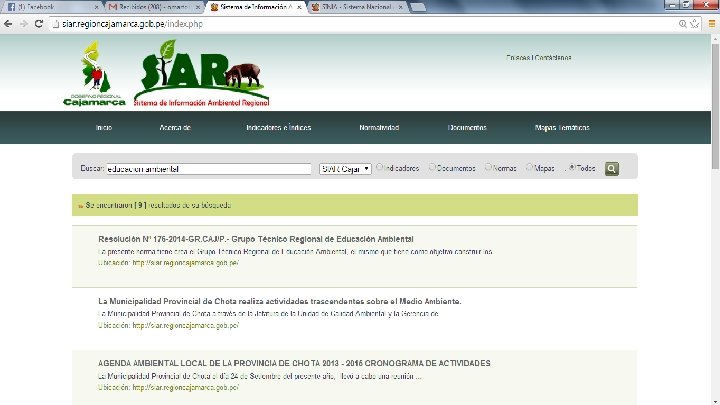Open Resolución N° 176-2014-GR.CAJ/P result

[x=256, y=239]
